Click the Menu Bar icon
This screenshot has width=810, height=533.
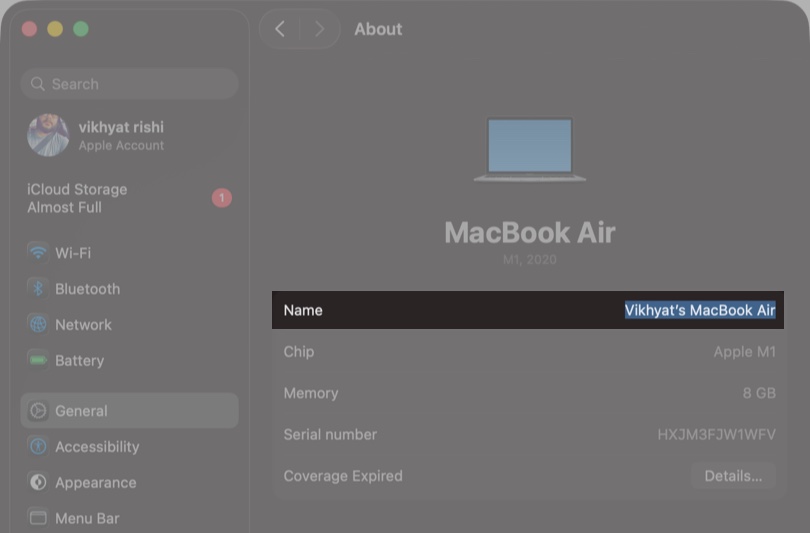[x=38, y=518]
